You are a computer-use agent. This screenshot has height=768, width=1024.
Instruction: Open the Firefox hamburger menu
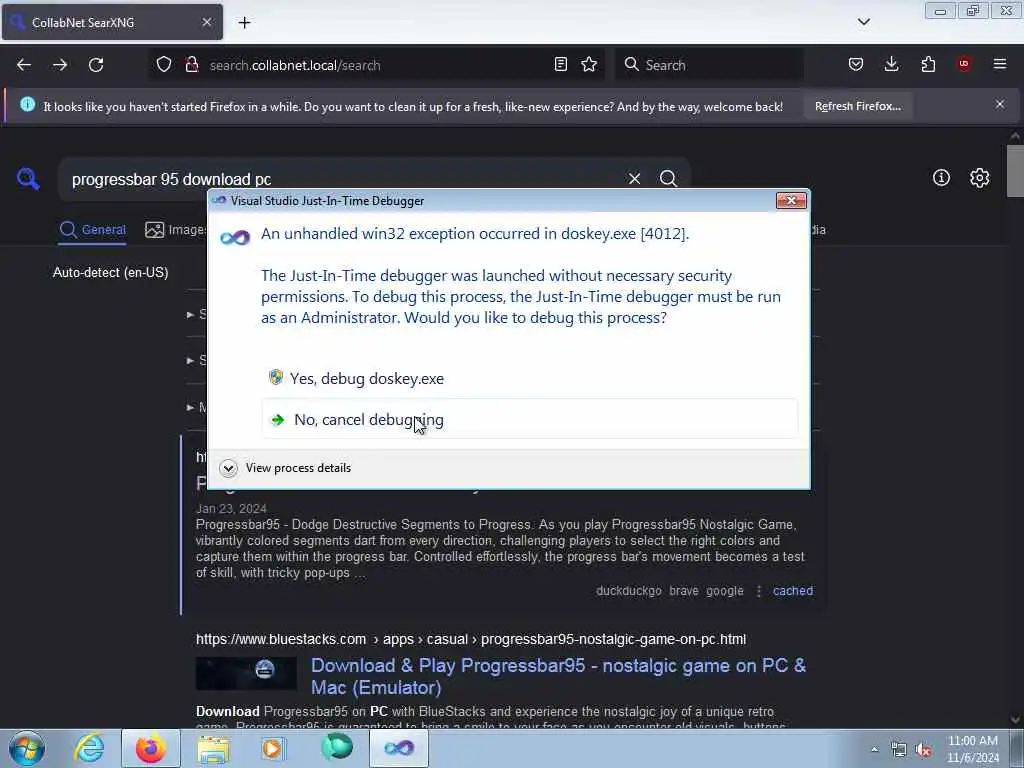point(1000,64)
